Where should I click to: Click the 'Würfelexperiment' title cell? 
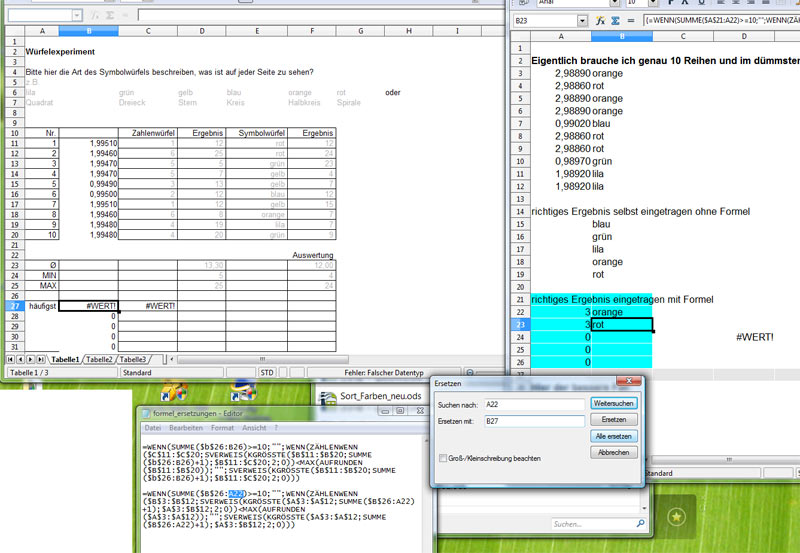tap(60, 52)
